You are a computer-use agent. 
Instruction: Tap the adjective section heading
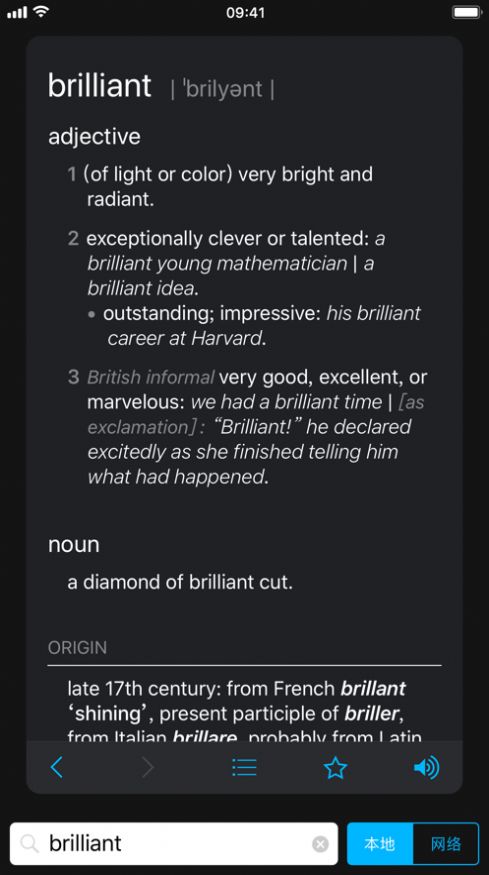pos(94,137)
